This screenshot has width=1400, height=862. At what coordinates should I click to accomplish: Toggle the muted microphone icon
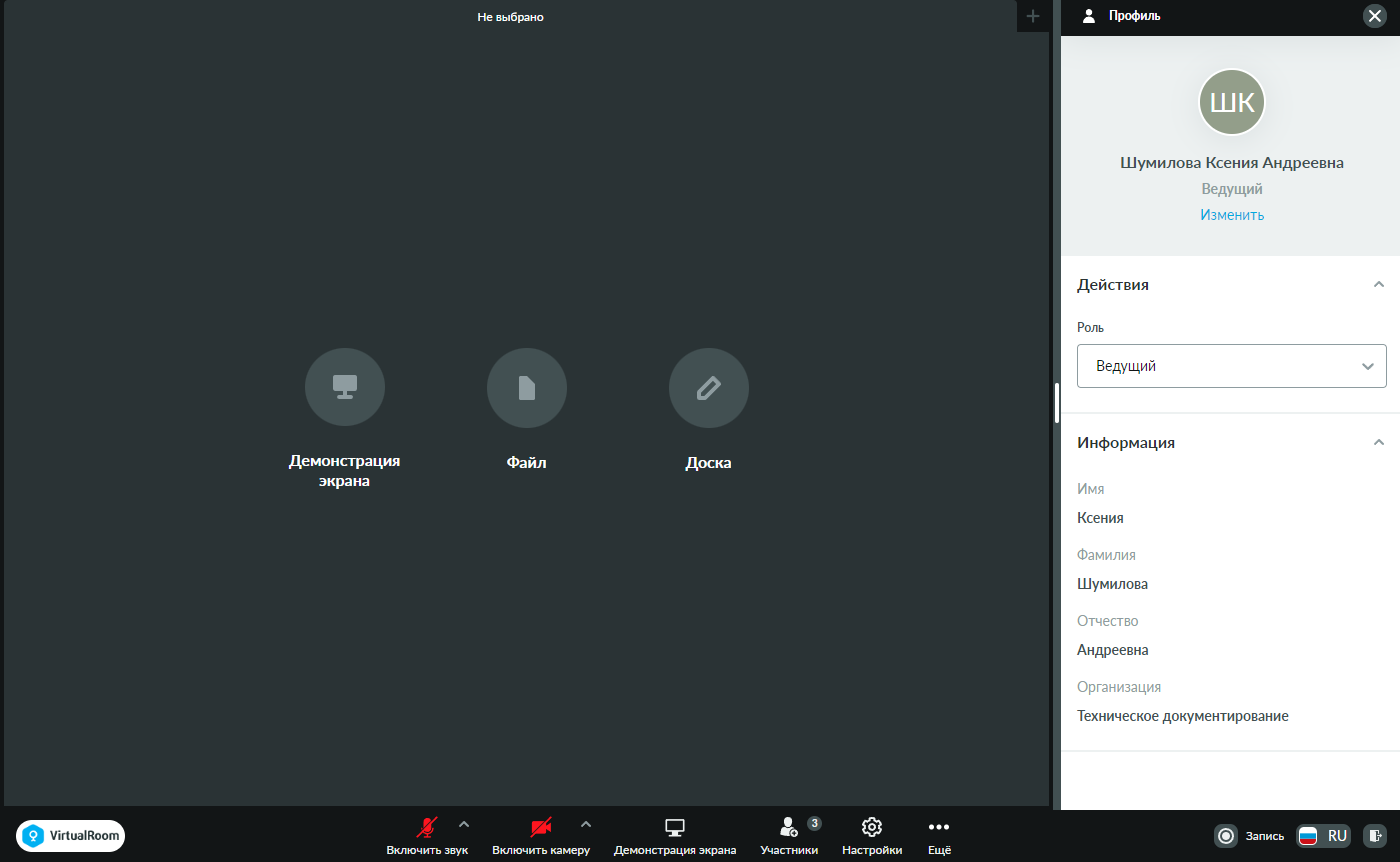[427, 827]
